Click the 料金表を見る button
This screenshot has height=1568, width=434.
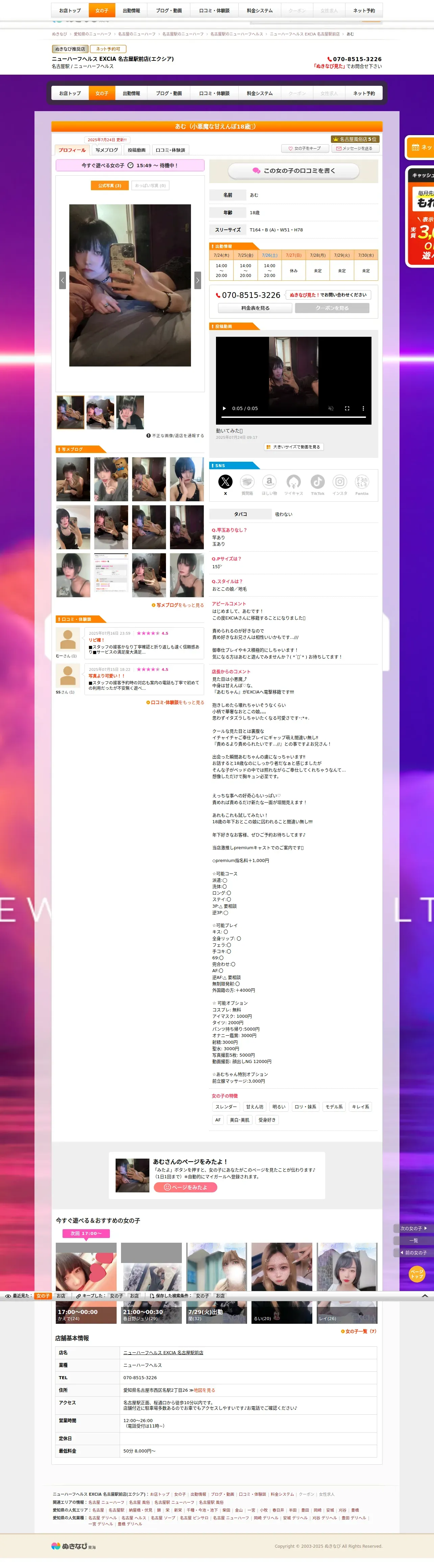pos(255,308)
